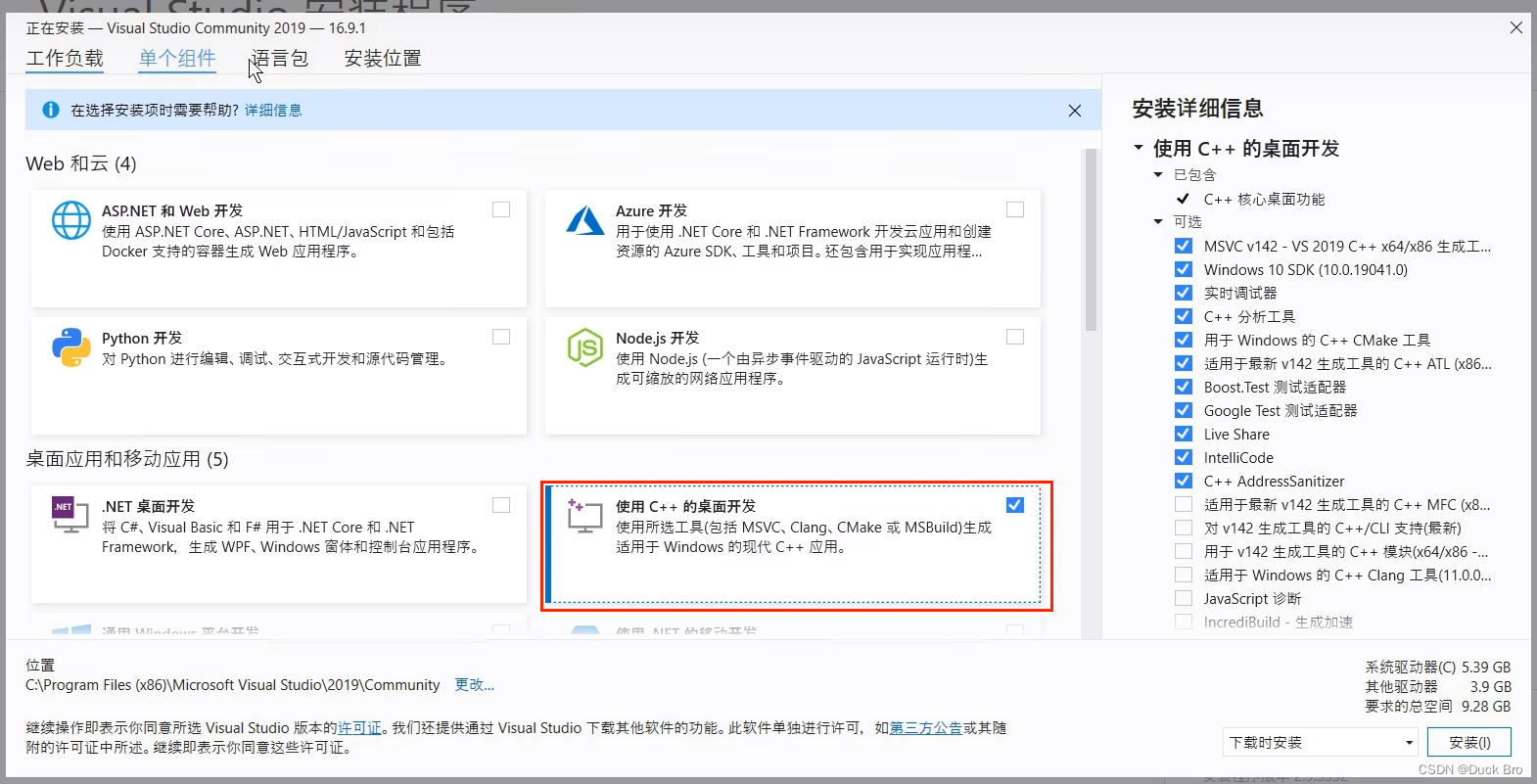Uncheck C++ 分析工具 option
The image size is (1537, 784).
coord(1184,316)
